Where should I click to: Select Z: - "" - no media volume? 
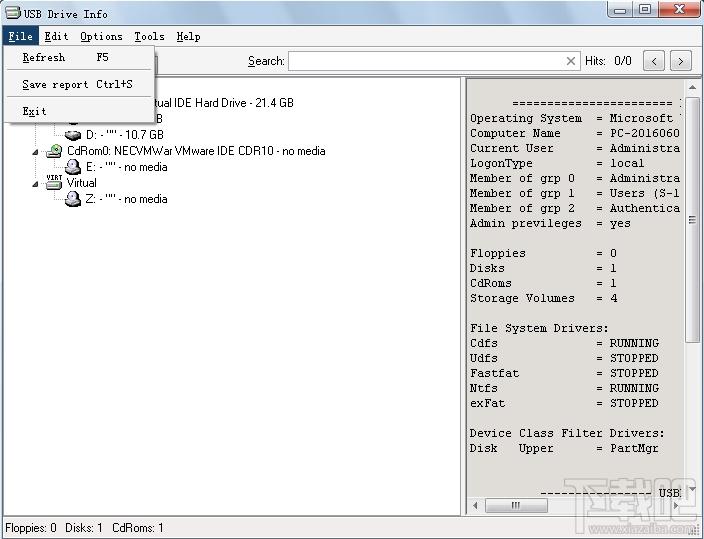point(127,199)
